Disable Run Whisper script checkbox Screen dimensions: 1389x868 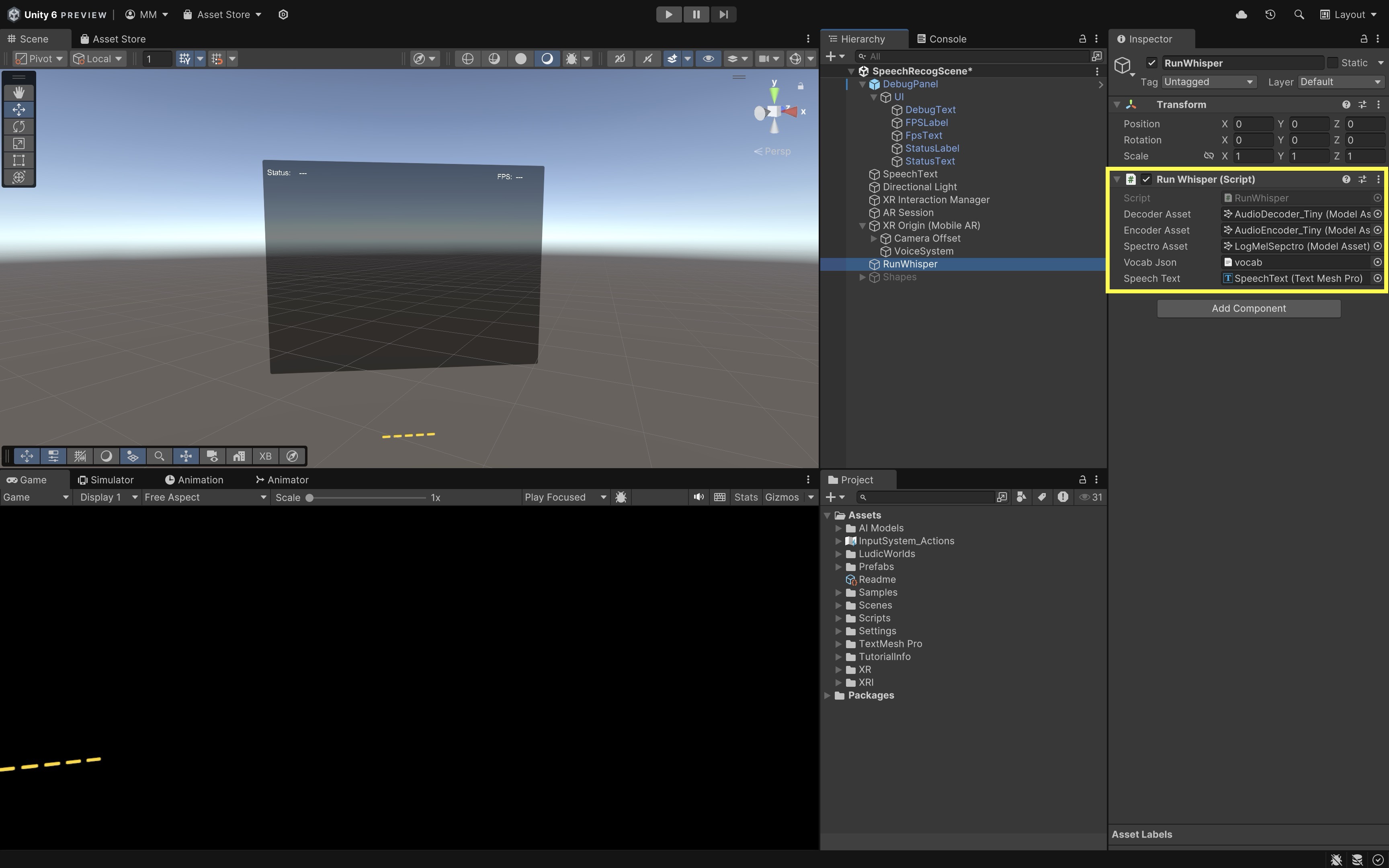click(x=1146, y=179)
